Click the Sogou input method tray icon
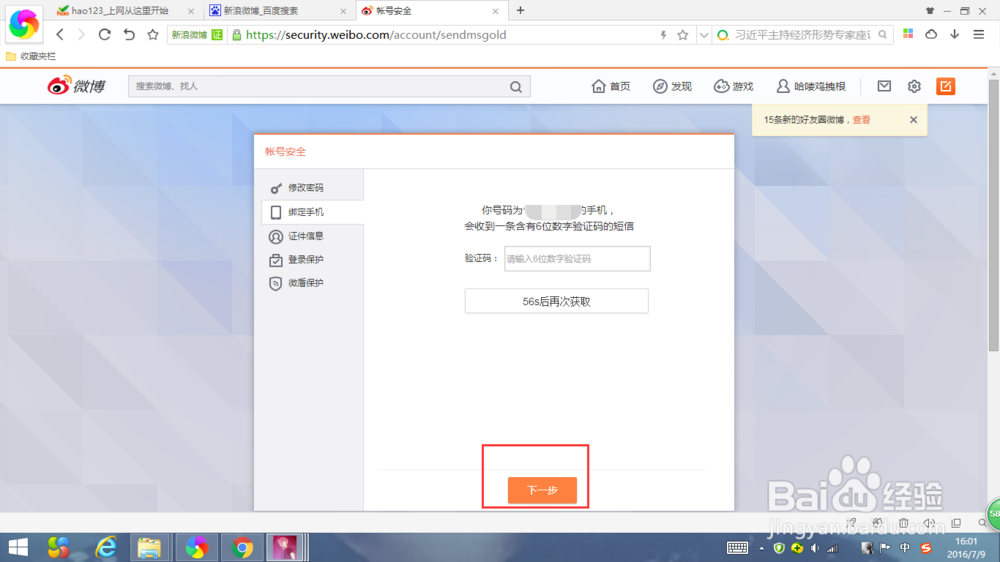This screenshot has height=562, width=1000. pos(925,548)
